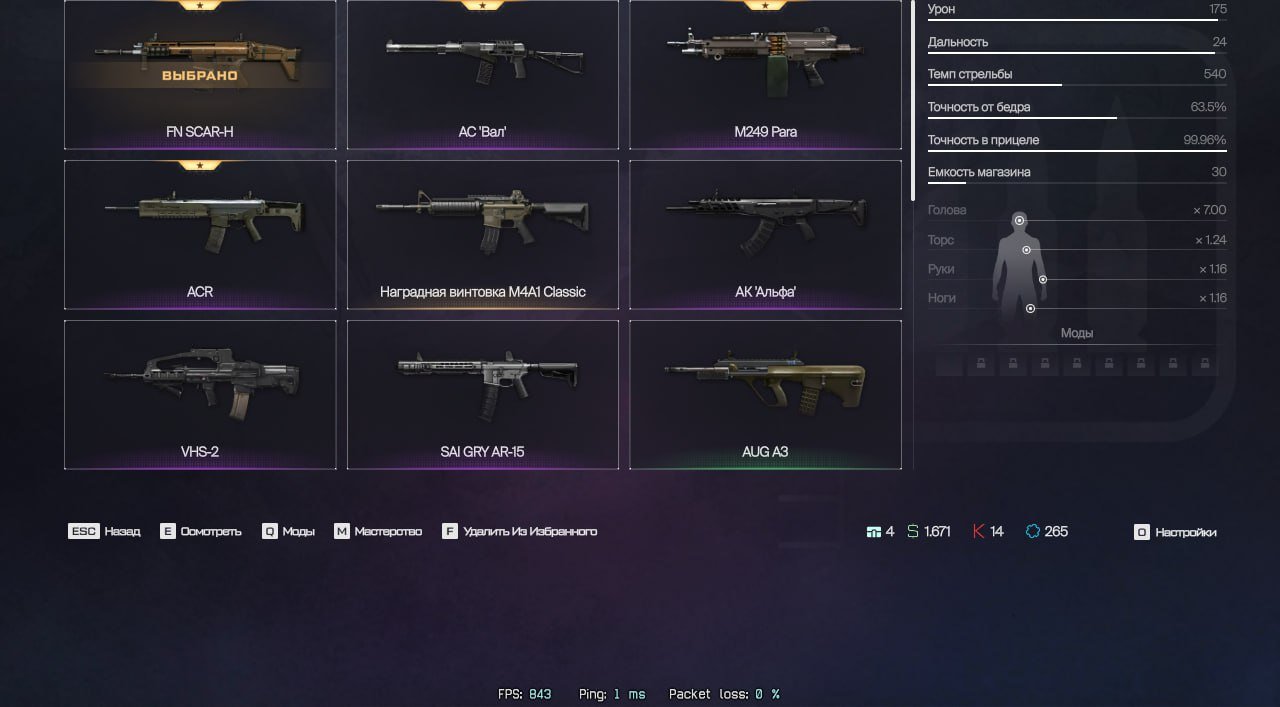
Task: Click the weapon list vertical scrollbar
Action: pyautogui.click(x=913, y=100)
